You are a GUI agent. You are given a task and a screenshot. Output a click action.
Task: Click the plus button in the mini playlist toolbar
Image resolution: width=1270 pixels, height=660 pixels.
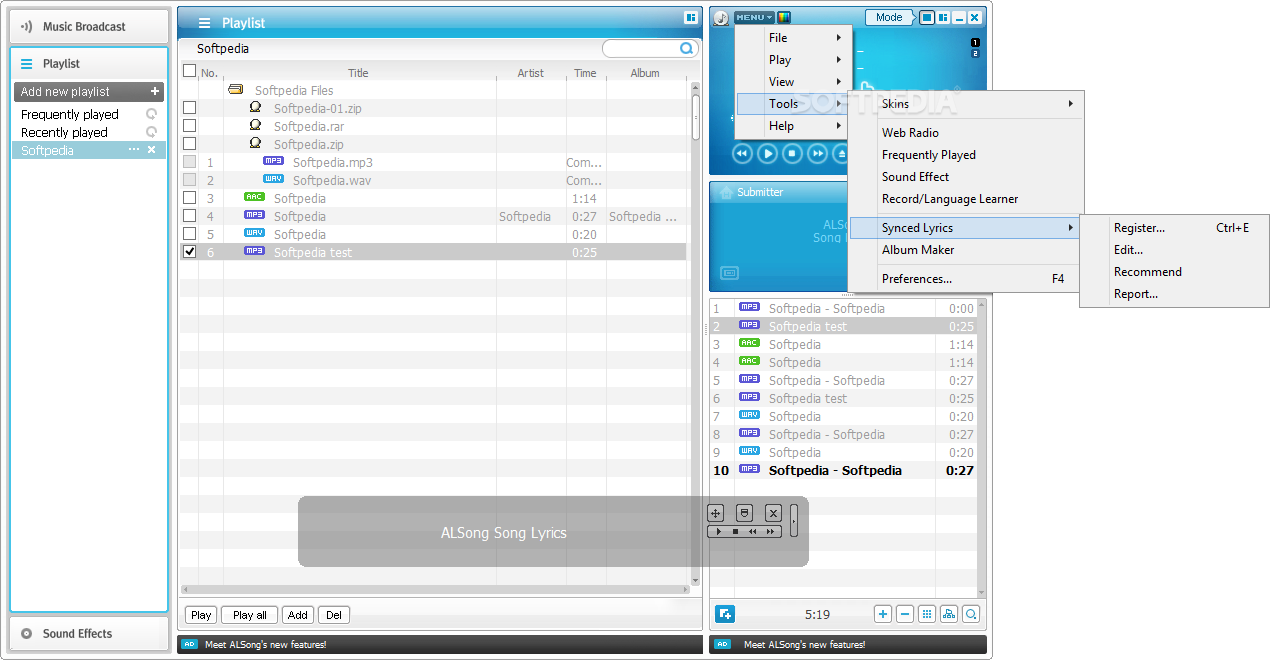click(883, 614)
